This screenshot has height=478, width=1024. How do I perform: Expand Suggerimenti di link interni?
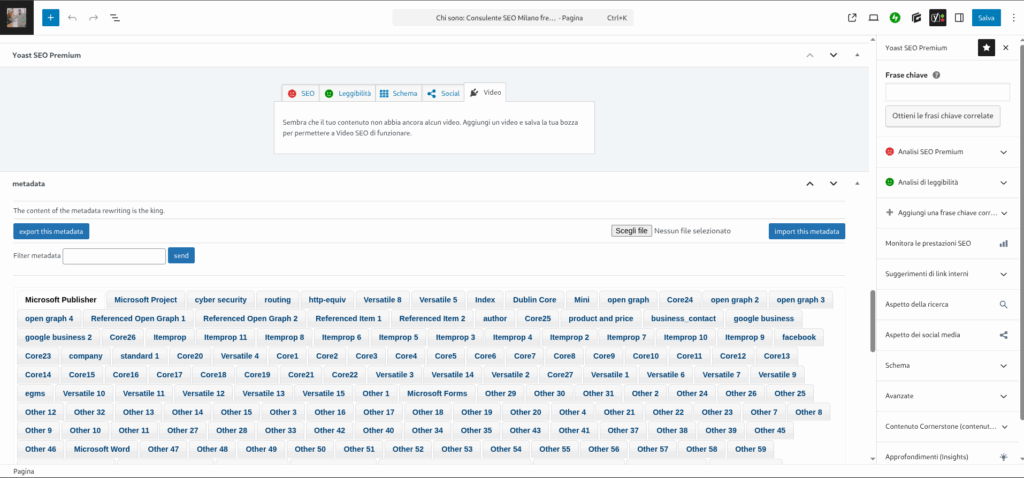[x=946, y=274]
